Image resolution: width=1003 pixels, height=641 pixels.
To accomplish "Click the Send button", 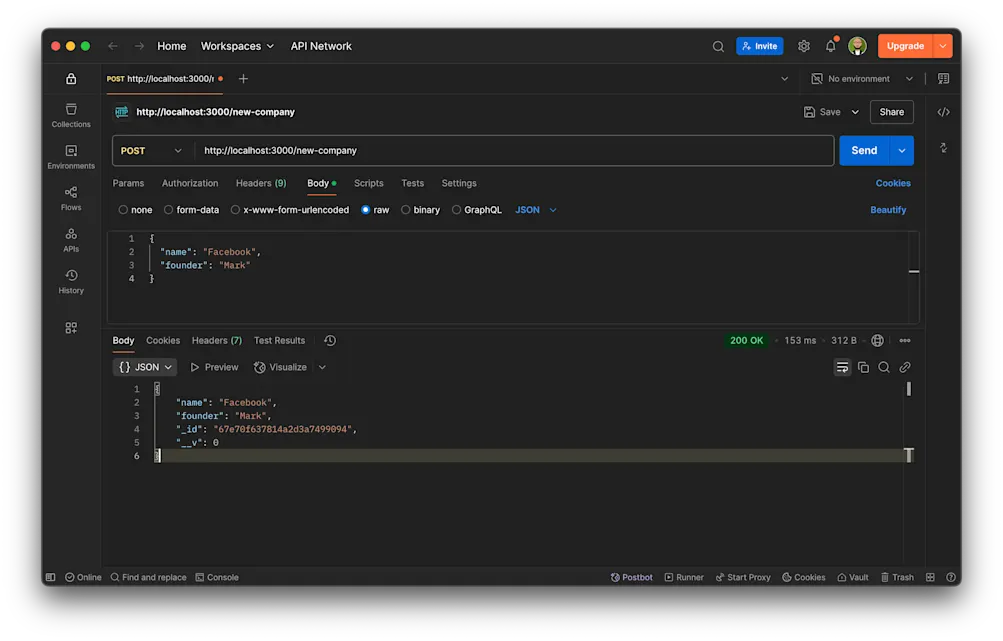I will coord(864,151).
